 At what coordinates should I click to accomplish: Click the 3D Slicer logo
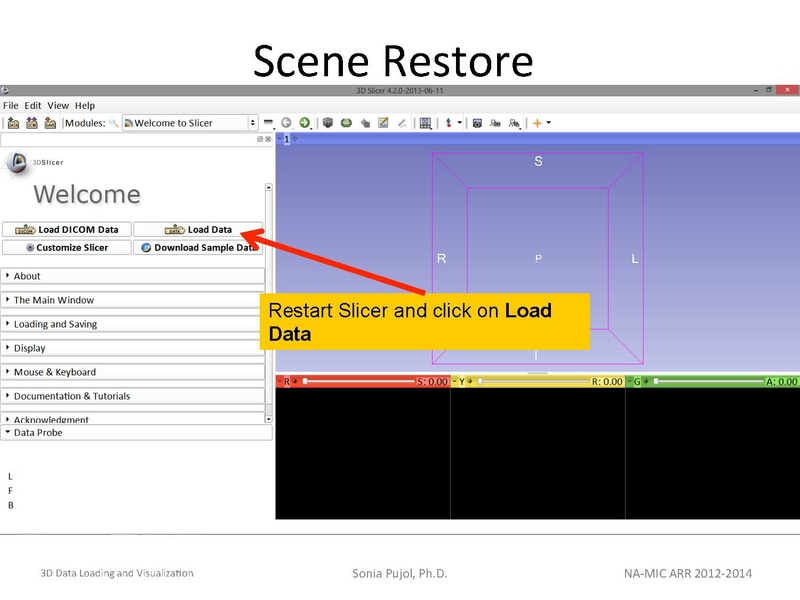[x=33, y=163]
